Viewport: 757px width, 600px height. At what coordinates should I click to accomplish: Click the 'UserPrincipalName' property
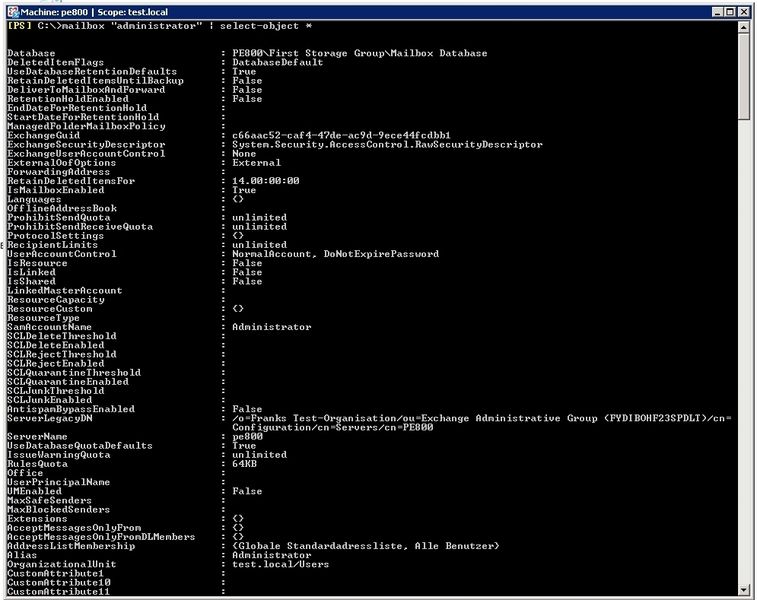58,483
